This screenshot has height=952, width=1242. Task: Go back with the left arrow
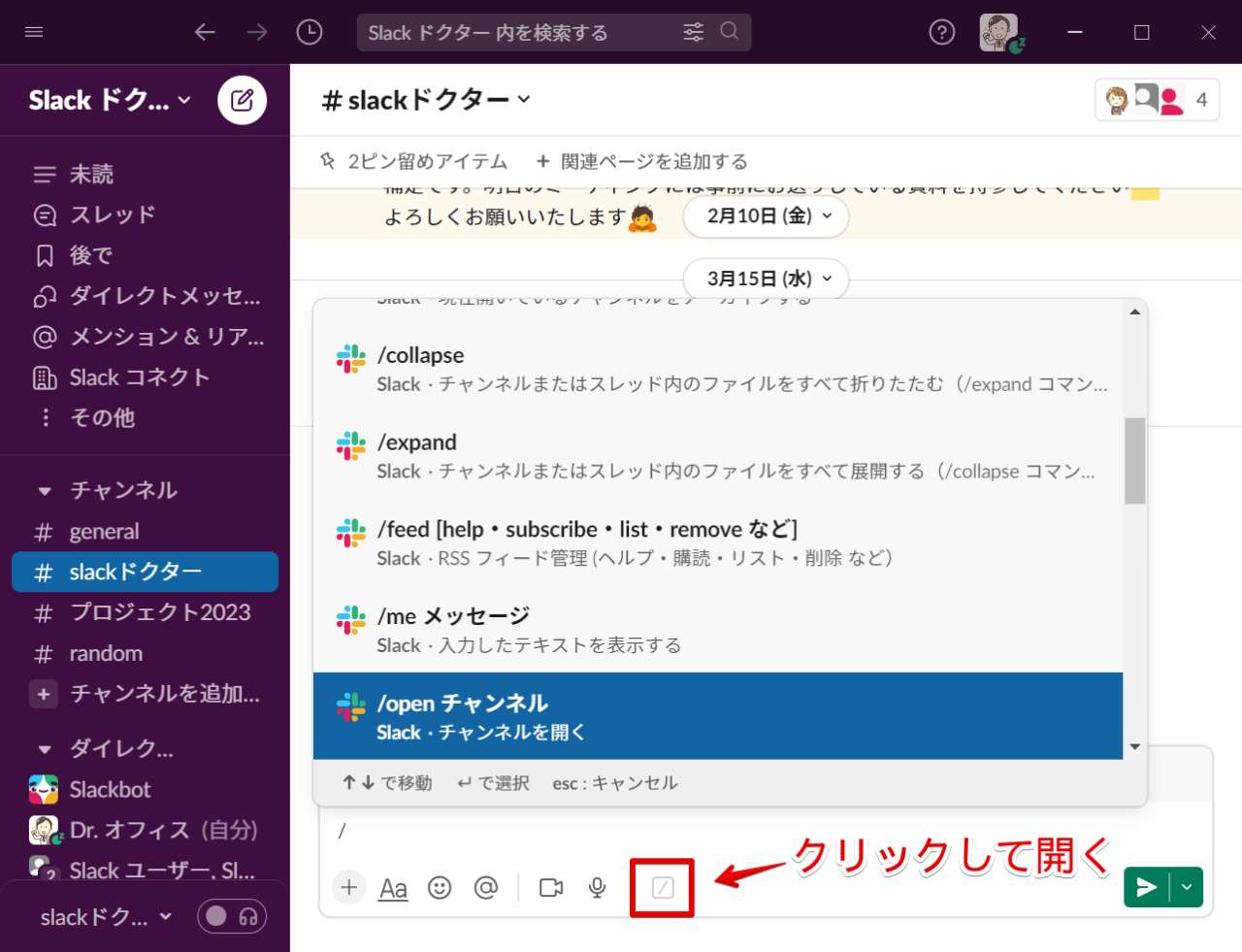pos(205,32)
